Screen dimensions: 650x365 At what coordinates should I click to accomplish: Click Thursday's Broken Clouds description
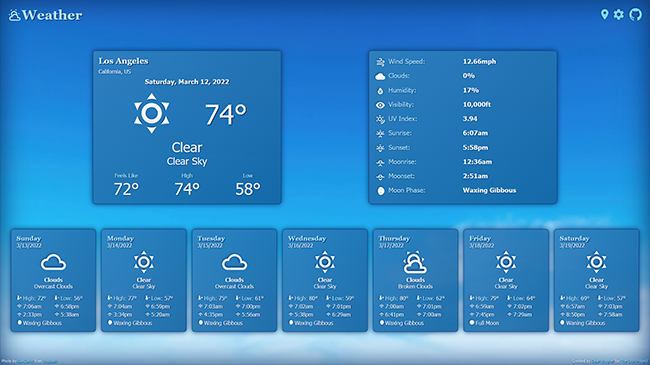tap(415, 287)
